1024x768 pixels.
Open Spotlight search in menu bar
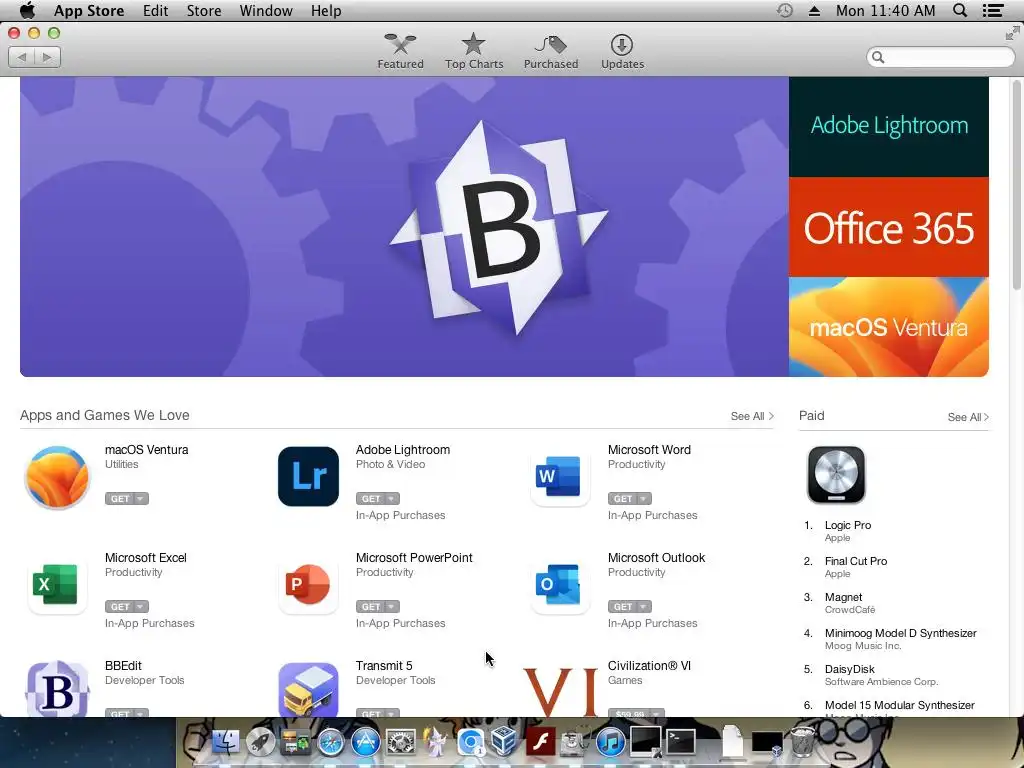point(960,10)
